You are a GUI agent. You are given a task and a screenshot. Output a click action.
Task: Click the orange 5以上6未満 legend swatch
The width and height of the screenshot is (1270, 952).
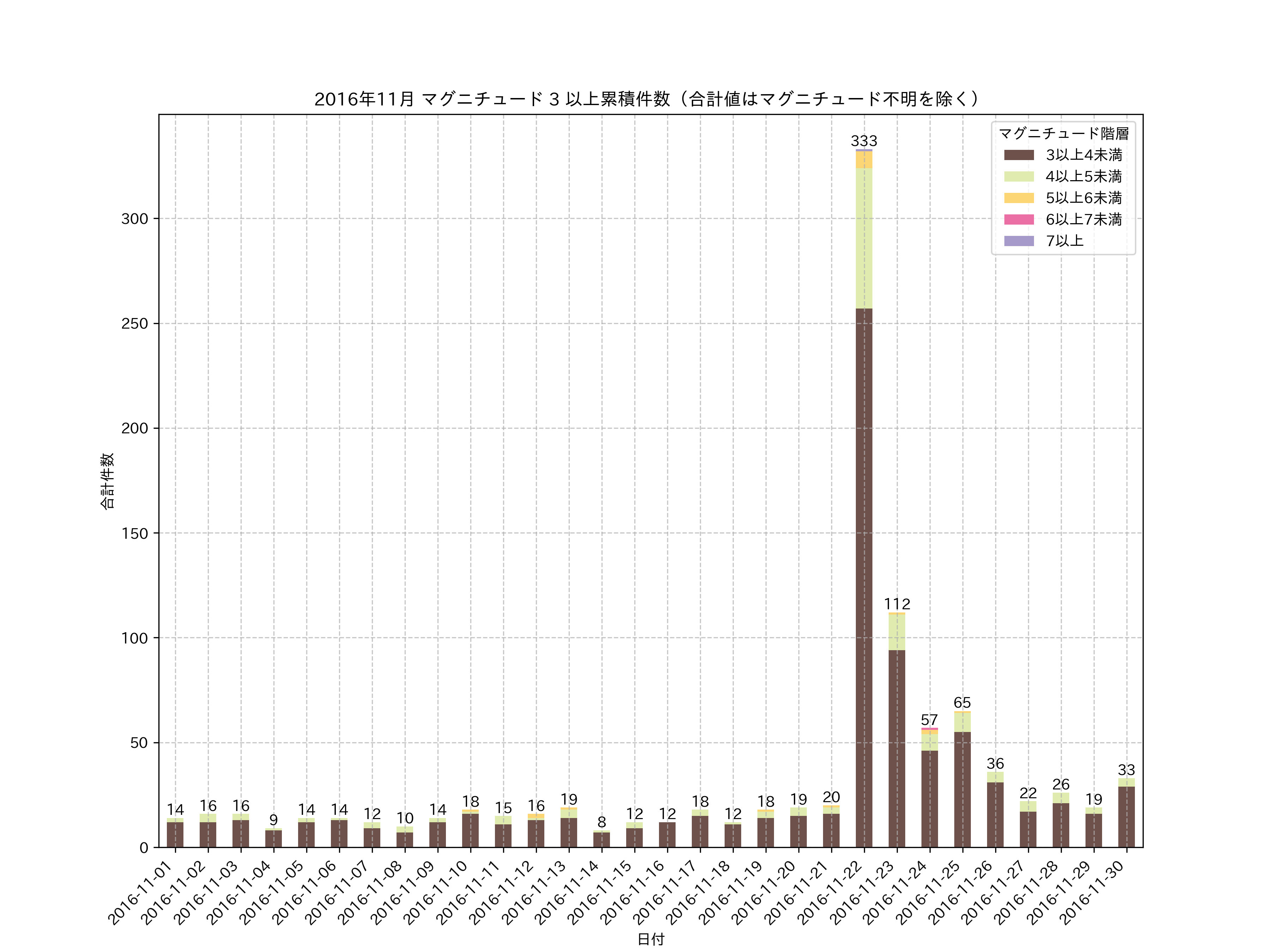click(1018, 198)
